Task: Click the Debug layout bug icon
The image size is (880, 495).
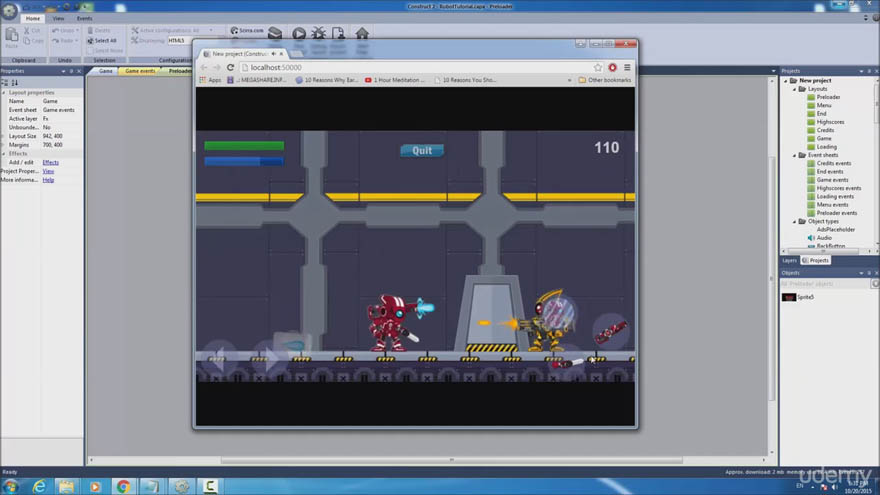Action: pyautogui.click(x=319, y=34)
